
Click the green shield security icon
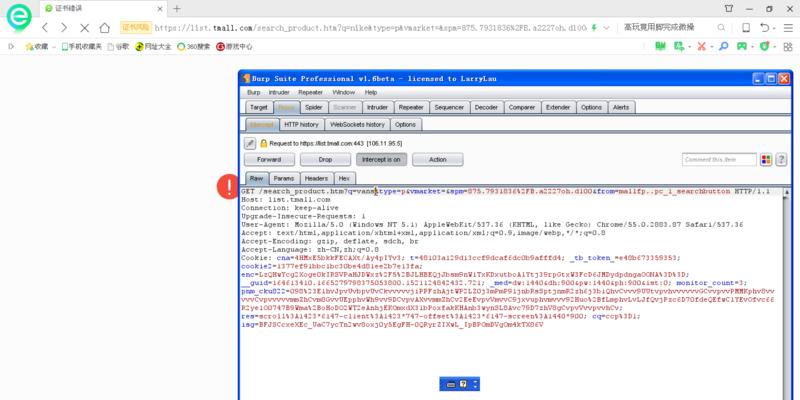pos(764,46)
